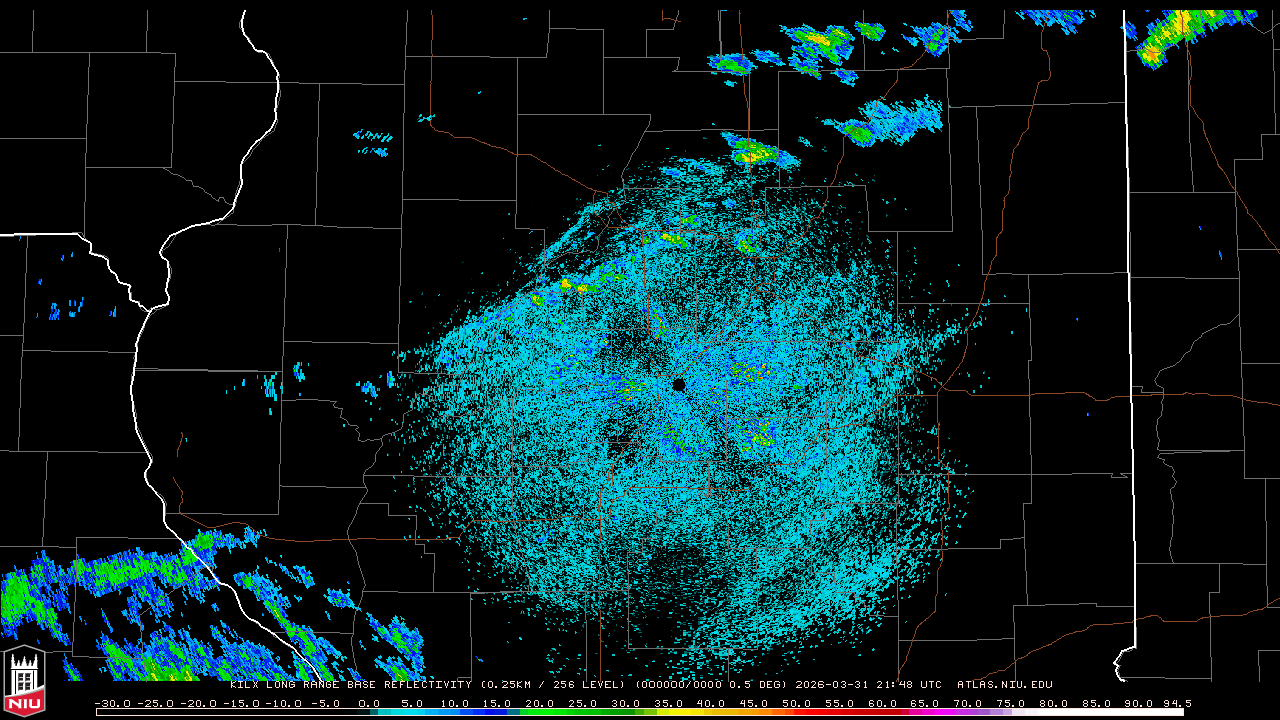Image resolution: width=1280 pixels, height=720 pixels.
Task: Pick the yellow 40.0 dBZ color on scale
Action: coord(711,712)
